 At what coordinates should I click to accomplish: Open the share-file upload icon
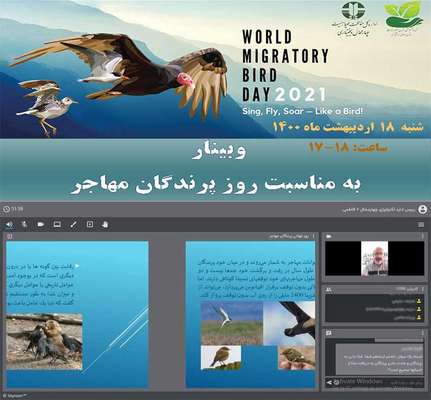tap(90, 224)
